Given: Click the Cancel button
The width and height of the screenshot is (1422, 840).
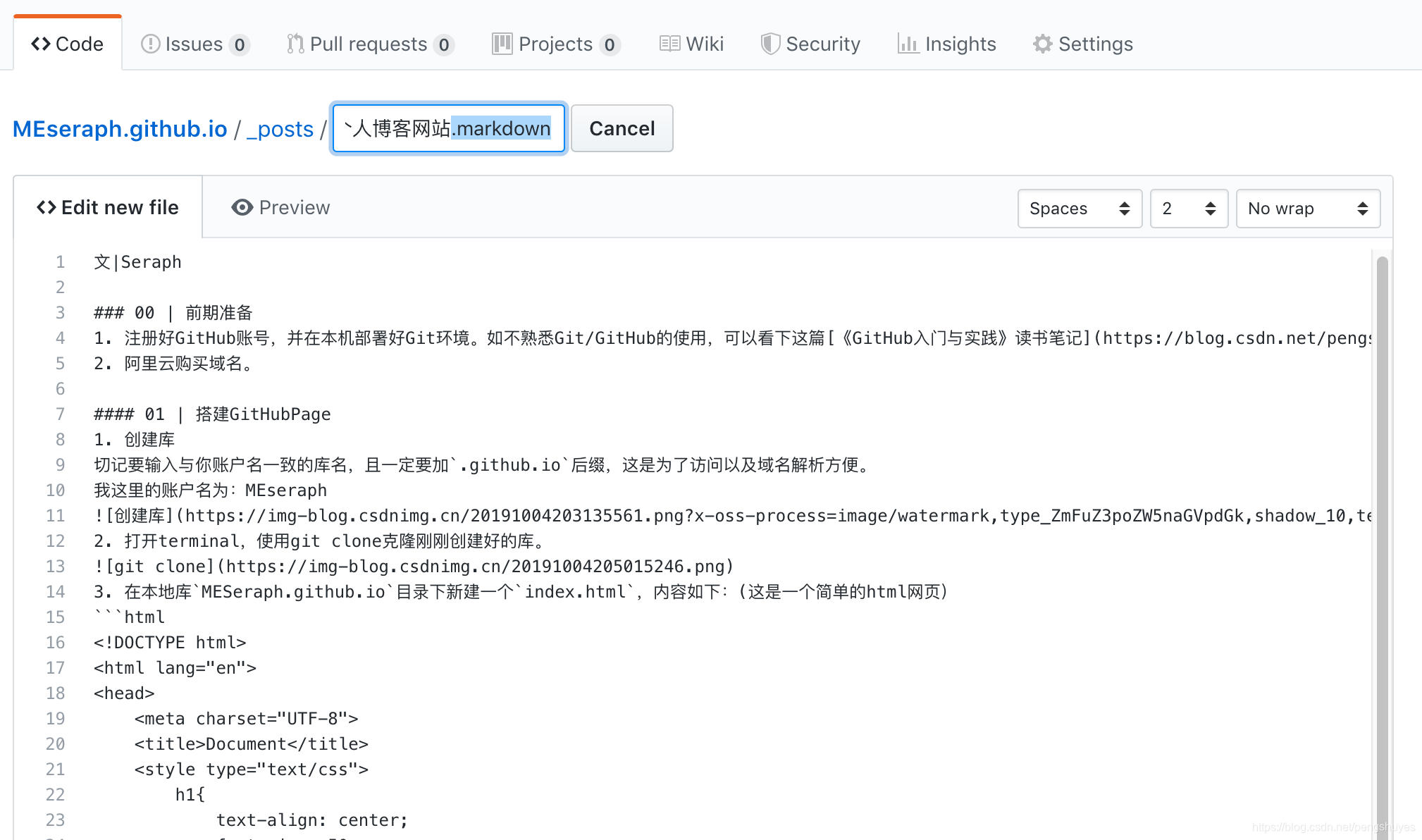Looking at the screenshot, I should pos(622,128).
